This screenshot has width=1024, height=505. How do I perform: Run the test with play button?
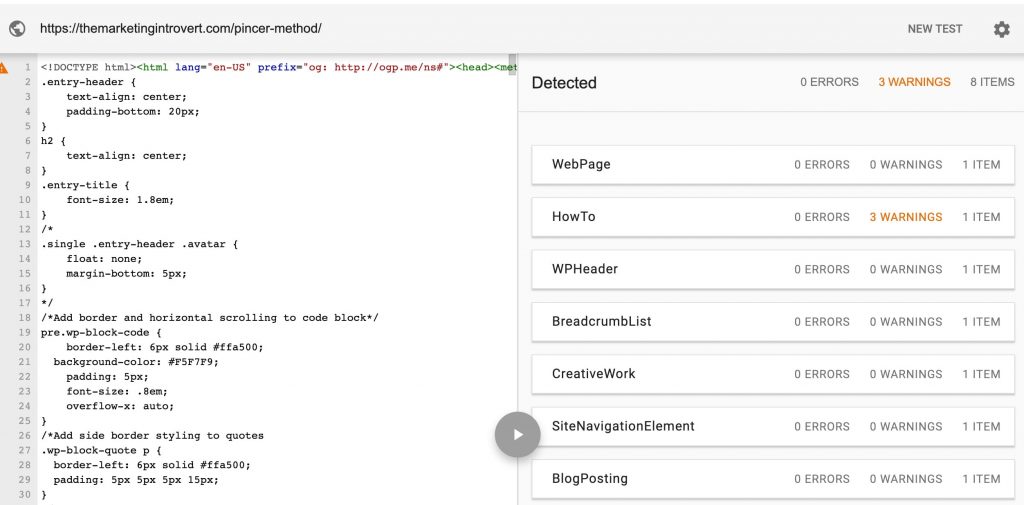pyautogui.click(x=517, y=434)
